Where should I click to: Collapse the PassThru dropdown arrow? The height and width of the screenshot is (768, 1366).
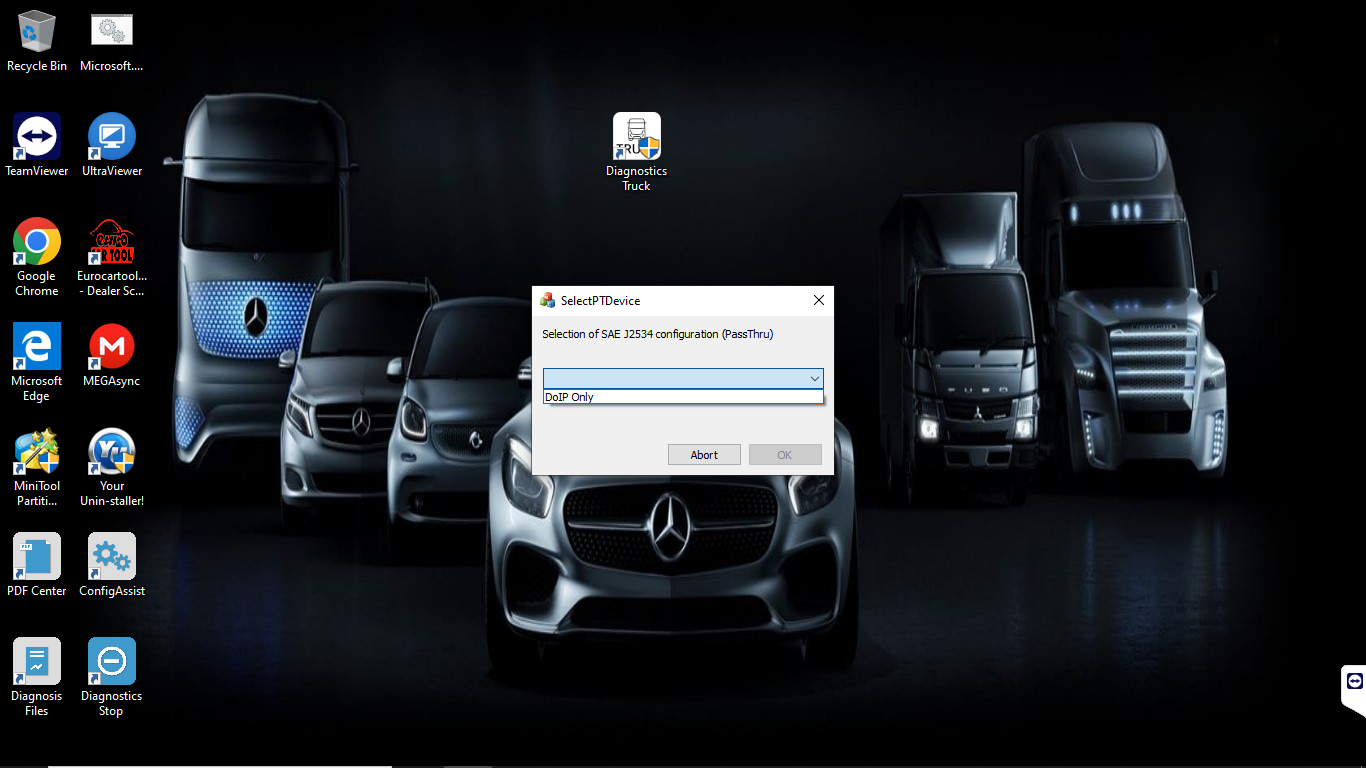pos(815,379)
